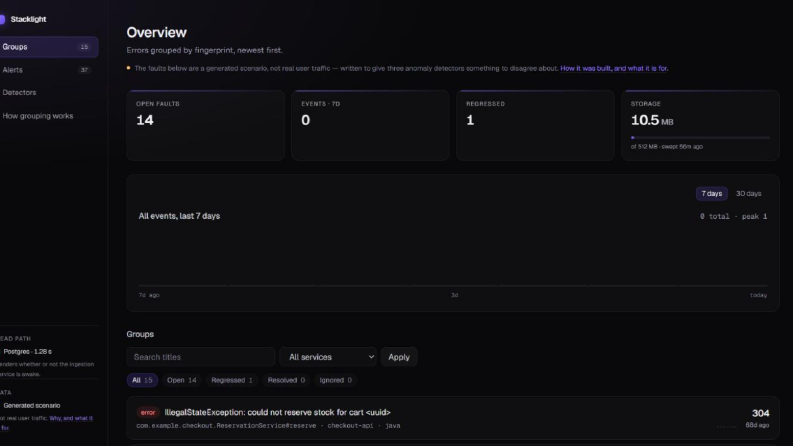Click the Apply filter button
Image resolution: width=793 pixels, height=446 pixels.
click(399, 357)
